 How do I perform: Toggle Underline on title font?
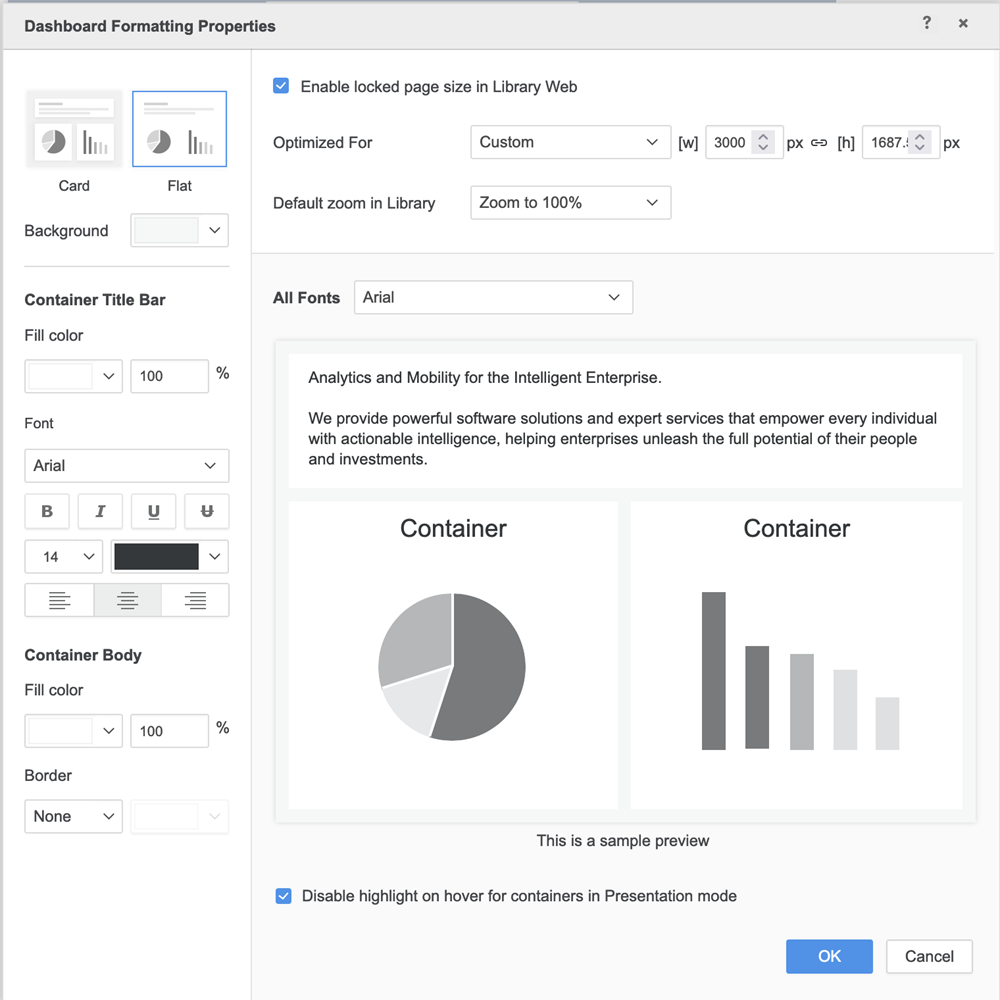click(x=153, y=511)
